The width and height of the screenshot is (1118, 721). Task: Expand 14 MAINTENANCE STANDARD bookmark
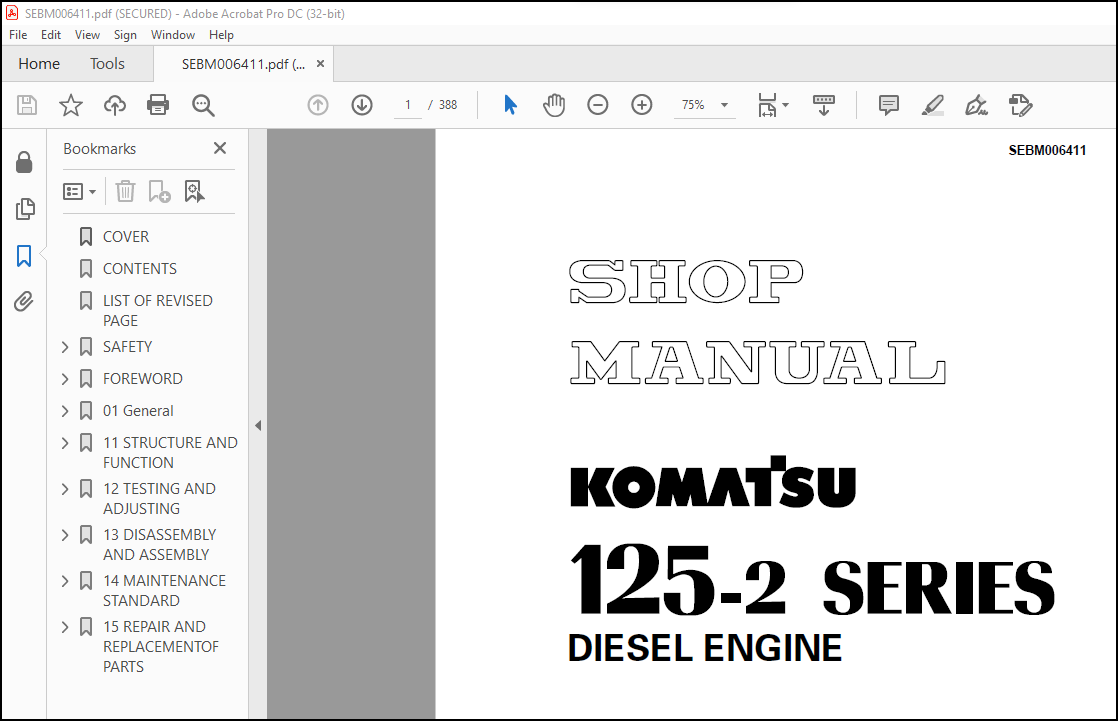click(x=65, y=581)
